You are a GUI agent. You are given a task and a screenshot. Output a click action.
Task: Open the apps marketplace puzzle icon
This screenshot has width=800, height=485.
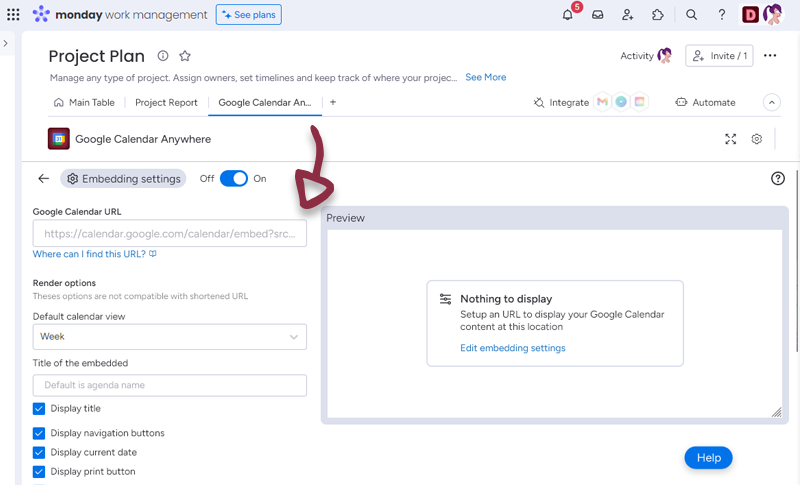657,15
